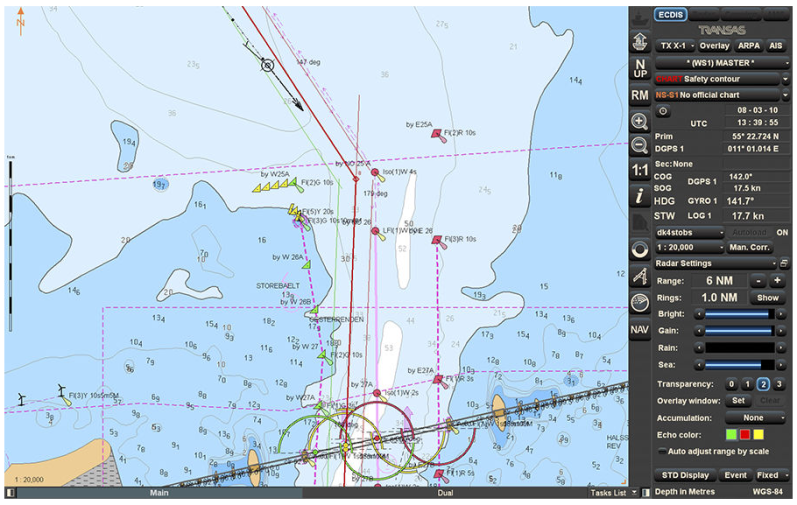This screenshot has width=797, height=505.
Task: Increase radar range with plus button
Action: [x=777, y=280]
